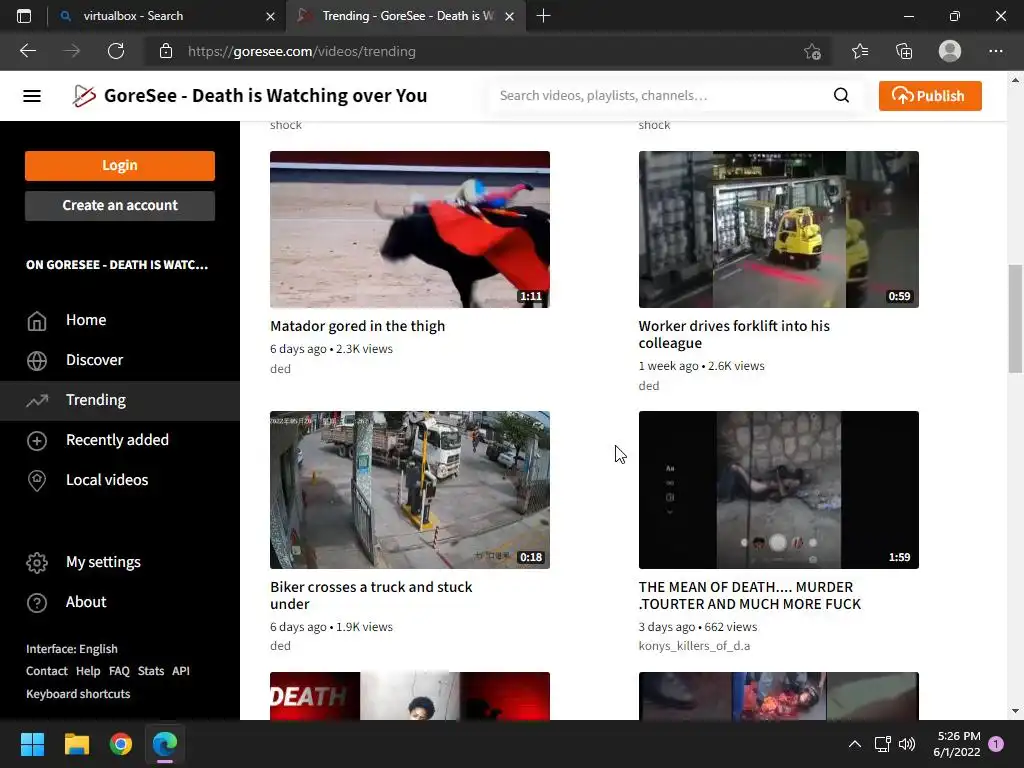Click the Recently added plus icon
Viewport: 1024px width, 768px height.
click(x=37, y=441)
